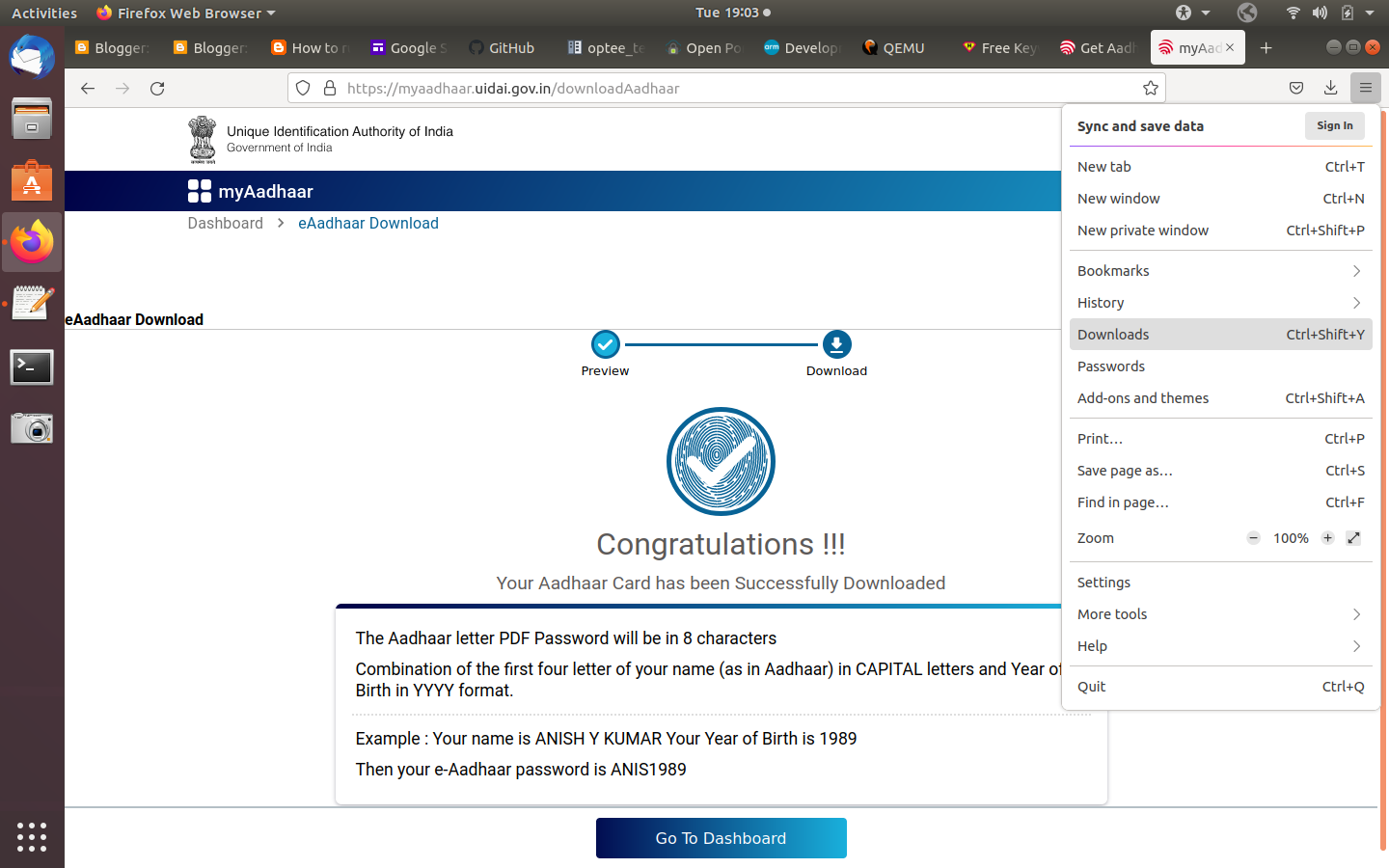
Task: Click the page vertical scrollbar
Action: coord(1383,482)
